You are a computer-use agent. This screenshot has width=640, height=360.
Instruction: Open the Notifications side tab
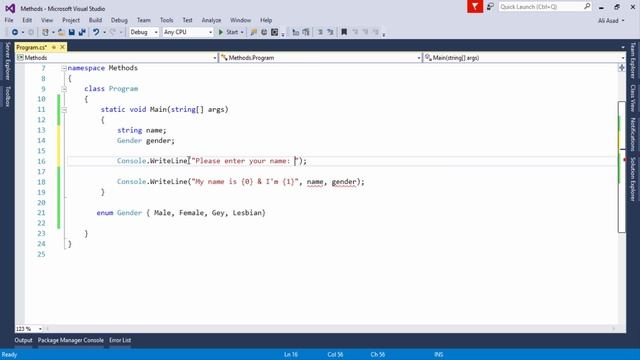click(x=633, y=134)
